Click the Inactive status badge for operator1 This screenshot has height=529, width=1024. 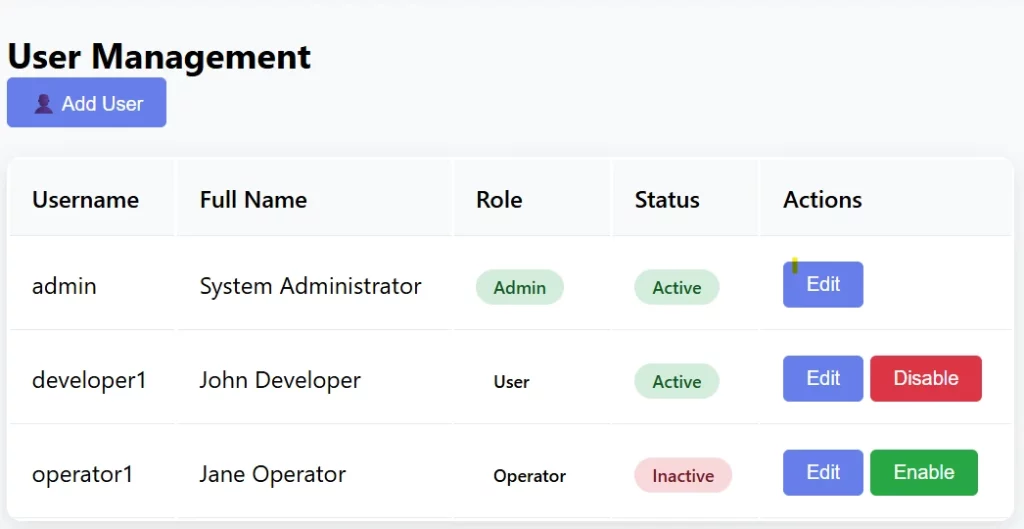click(x=683, y=475)
